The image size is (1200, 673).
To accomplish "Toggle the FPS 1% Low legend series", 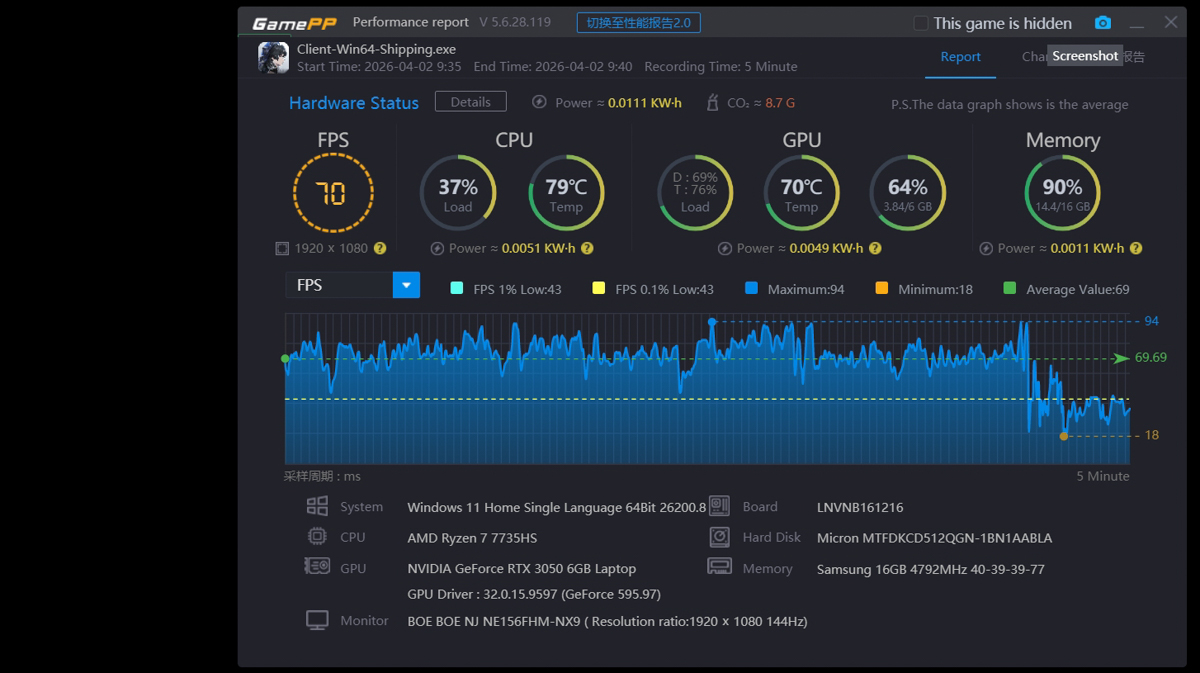I will [457, 289].
